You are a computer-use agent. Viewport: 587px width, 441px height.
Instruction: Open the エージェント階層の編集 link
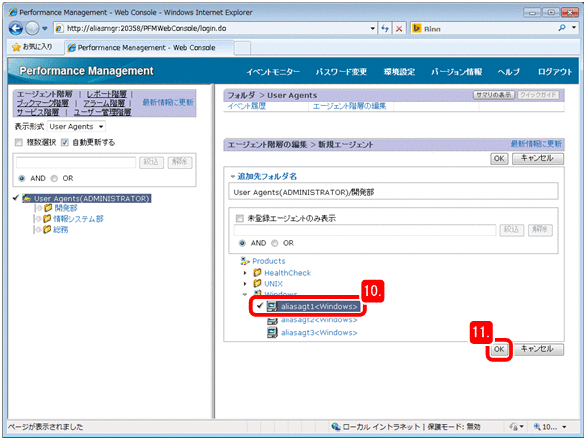349,106
